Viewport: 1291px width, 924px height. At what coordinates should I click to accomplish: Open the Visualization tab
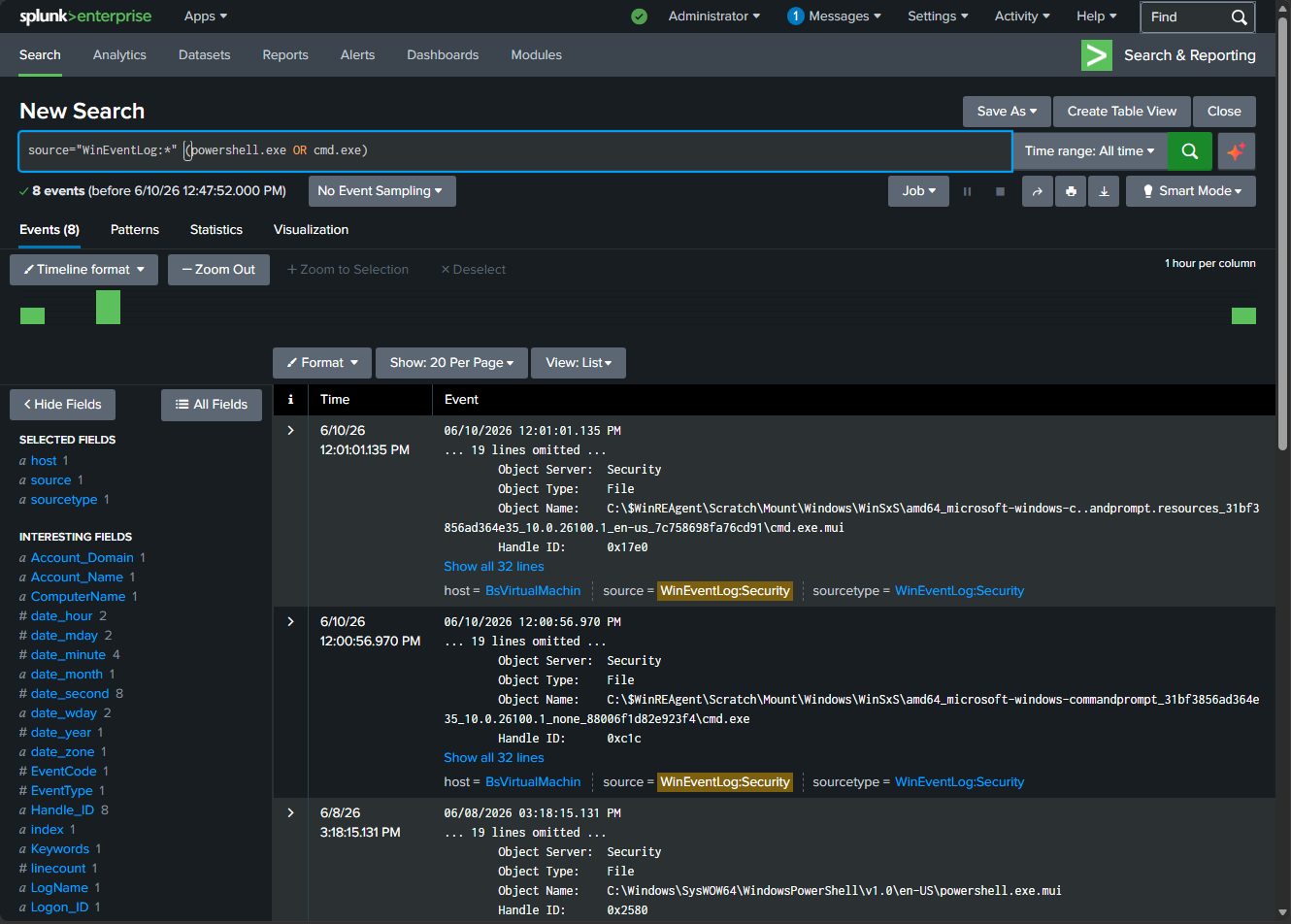click(x=311, y=230)
